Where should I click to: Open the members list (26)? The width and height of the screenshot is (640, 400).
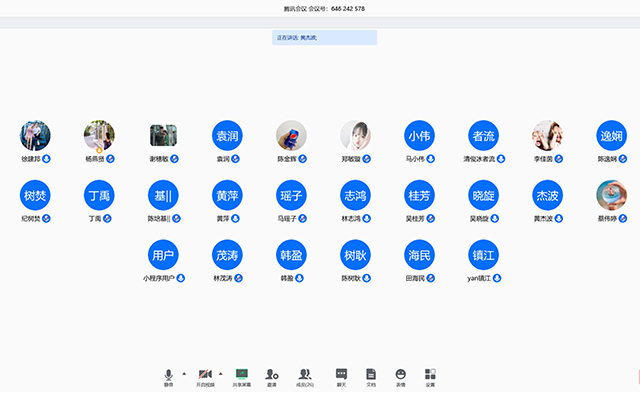(x=305, y=374)
